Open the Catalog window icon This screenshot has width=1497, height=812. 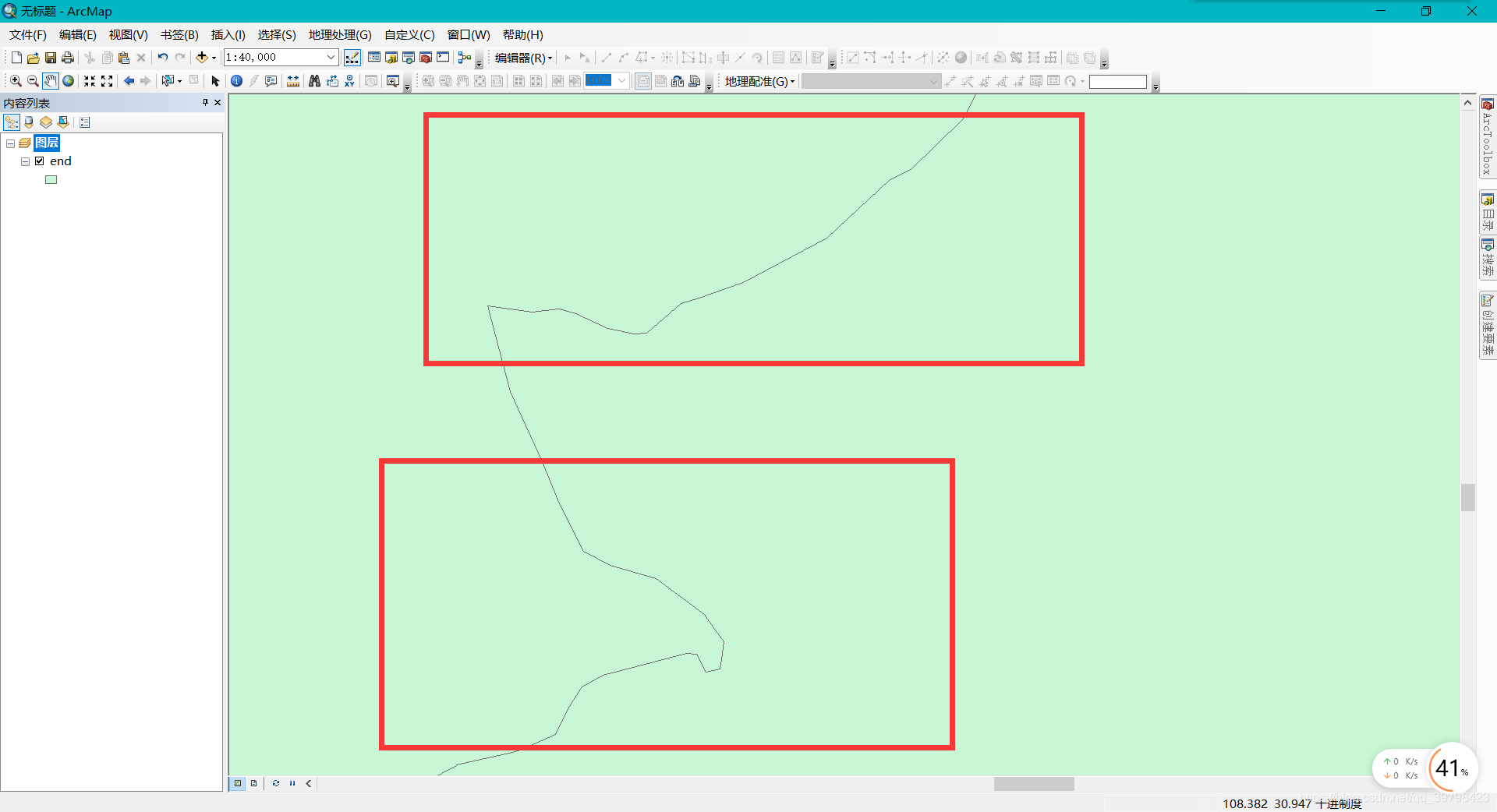point(391,58)
